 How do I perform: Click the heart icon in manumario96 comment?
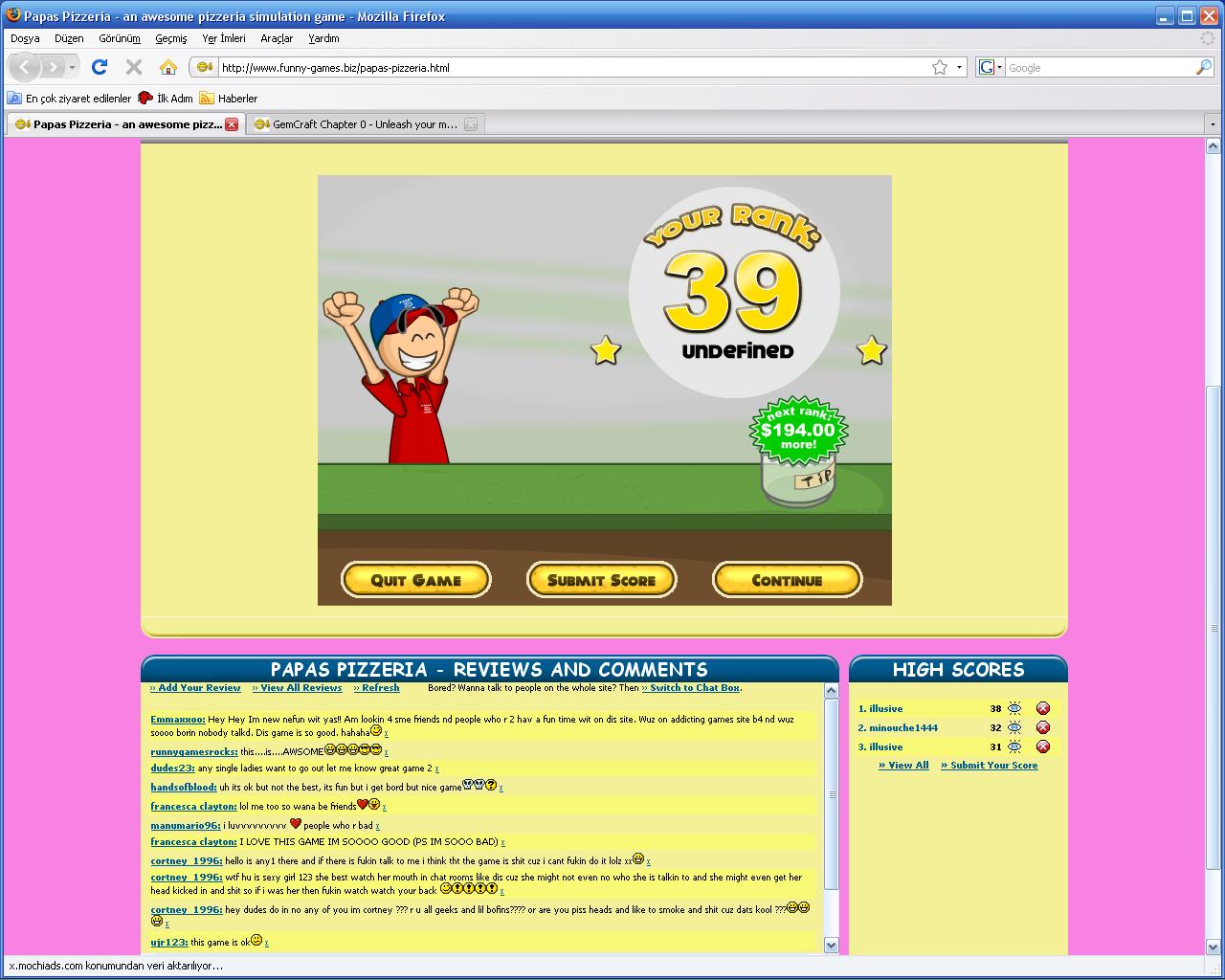pyautogui.click(x=295, y=823)
